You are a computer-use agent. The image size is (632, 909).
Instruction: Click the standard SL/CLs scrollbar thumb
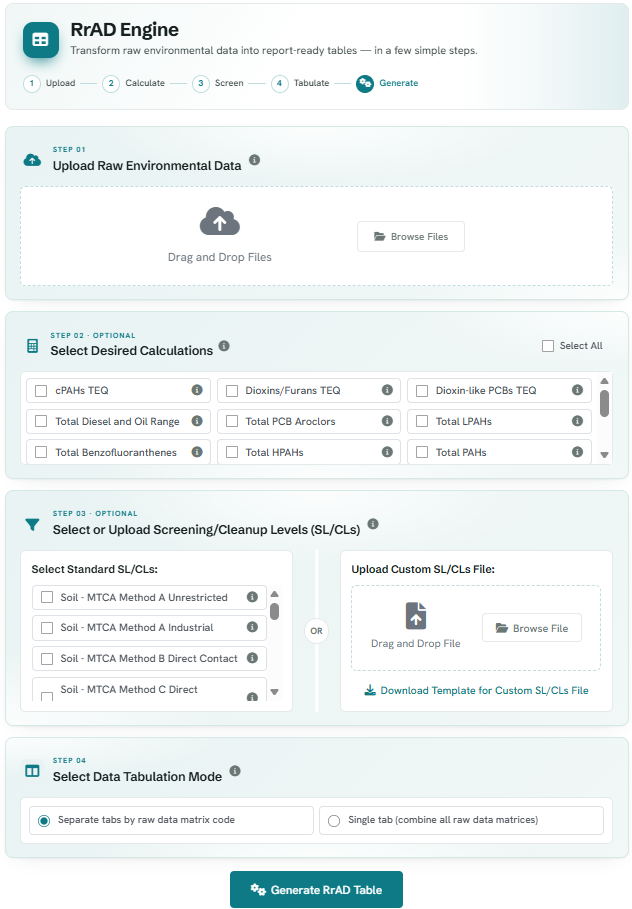coord(275,611)
